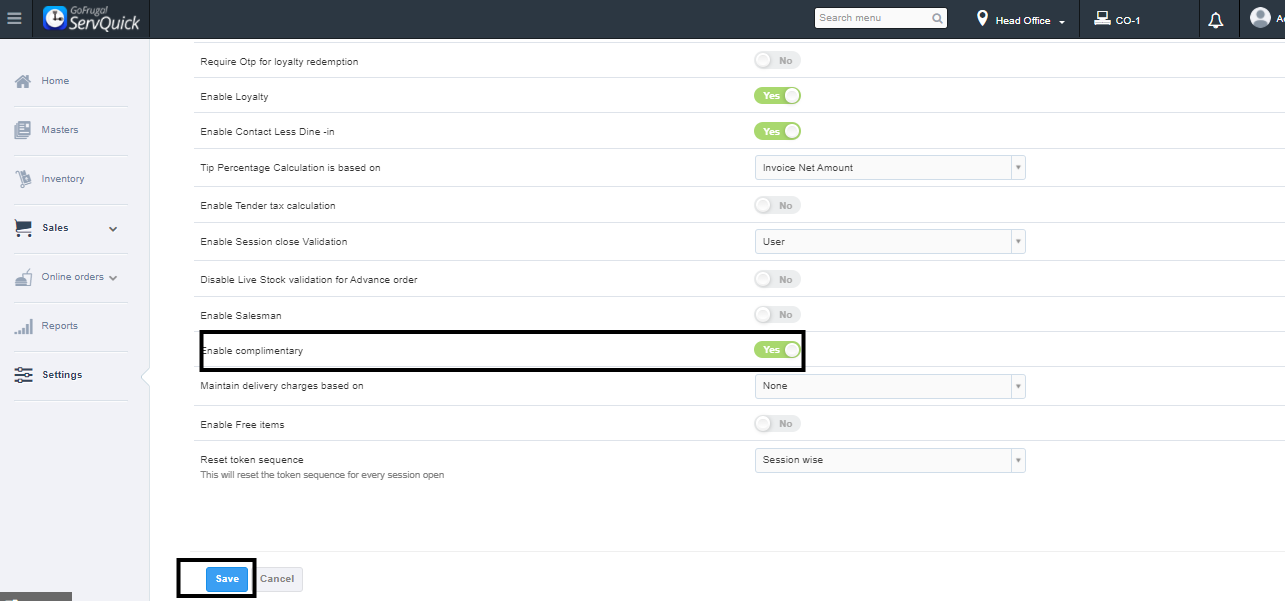Toggle Enable Salesman switch
The image size is (1285, 601).
777,315
